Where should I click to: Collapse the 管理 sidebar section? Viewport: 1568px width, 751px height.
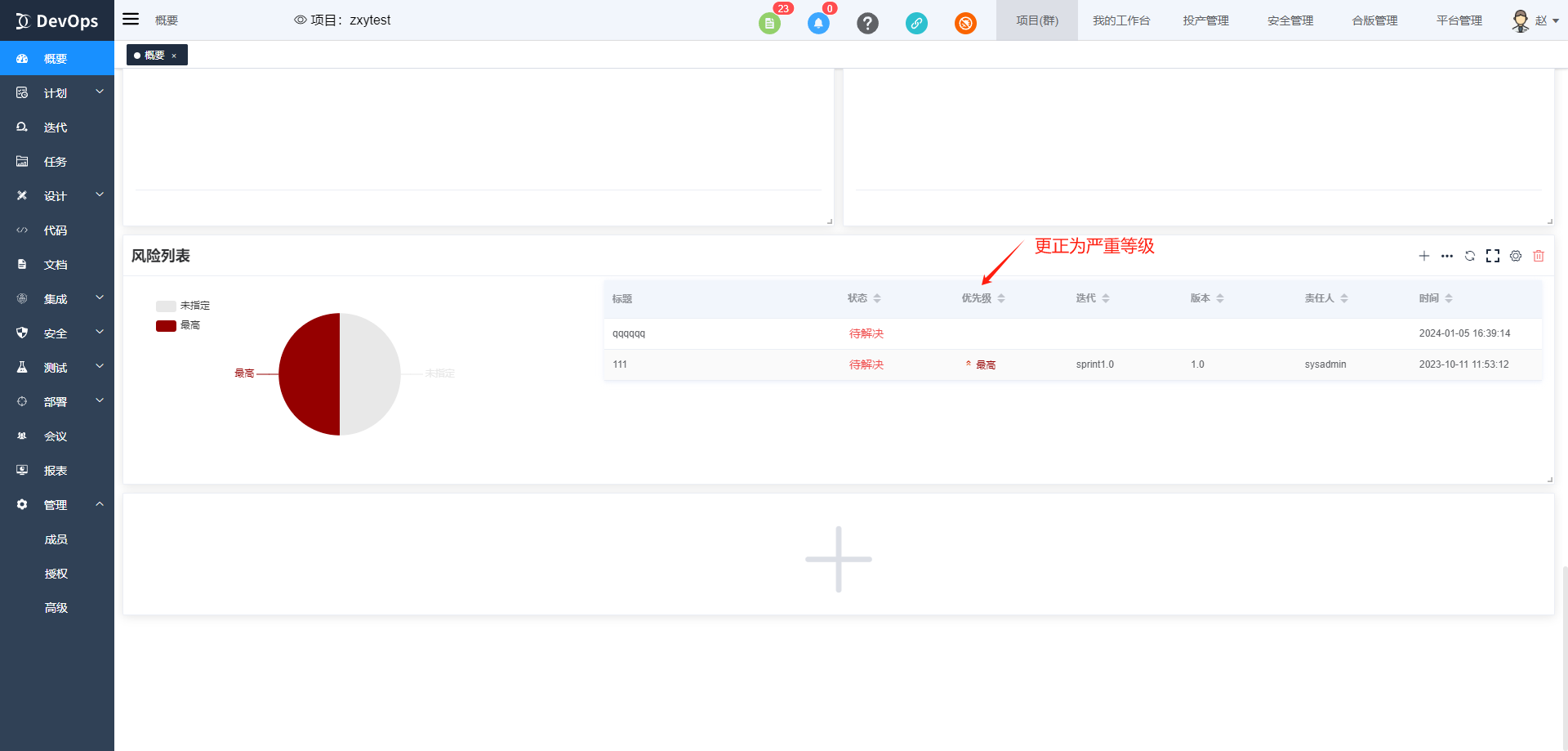57,505
